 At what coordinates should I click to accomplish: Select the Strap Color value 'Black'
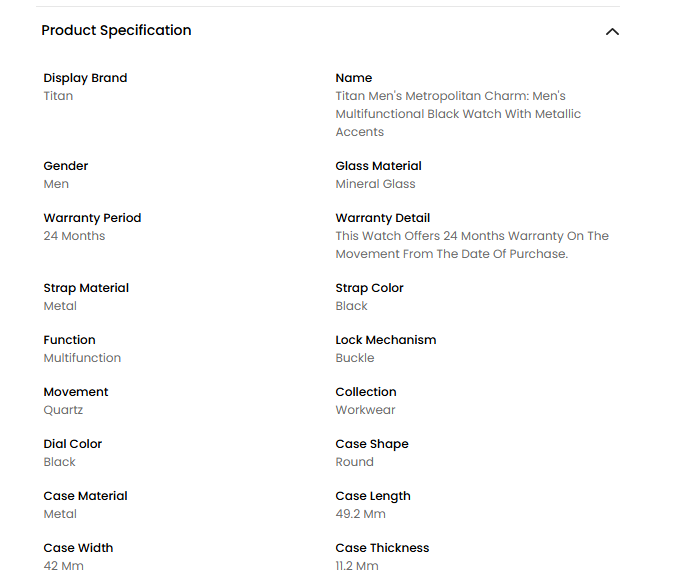click(352, 306)
